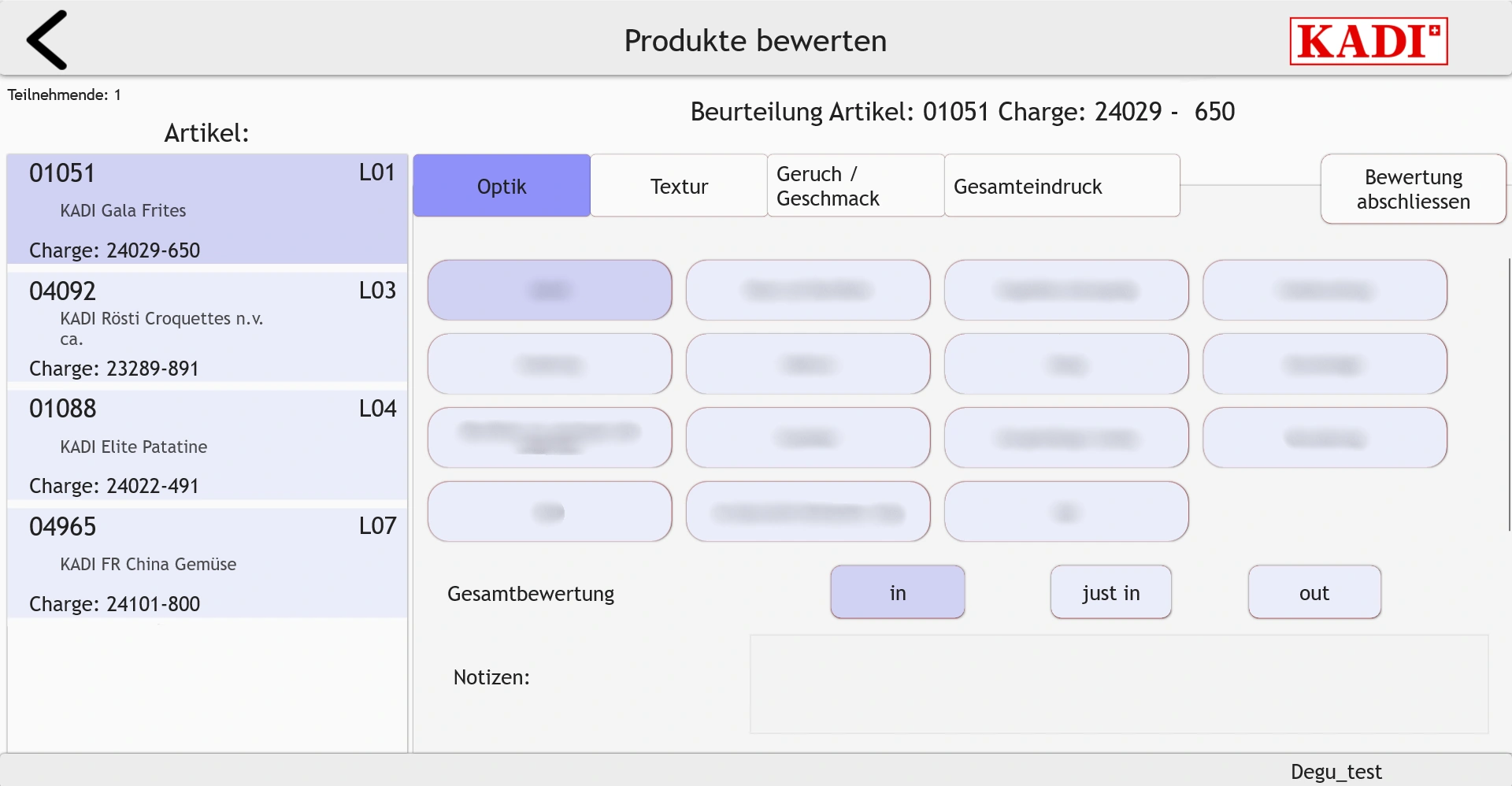
Task: Toggle the last blurred attribute in first row
Action: coord(1325,290)
